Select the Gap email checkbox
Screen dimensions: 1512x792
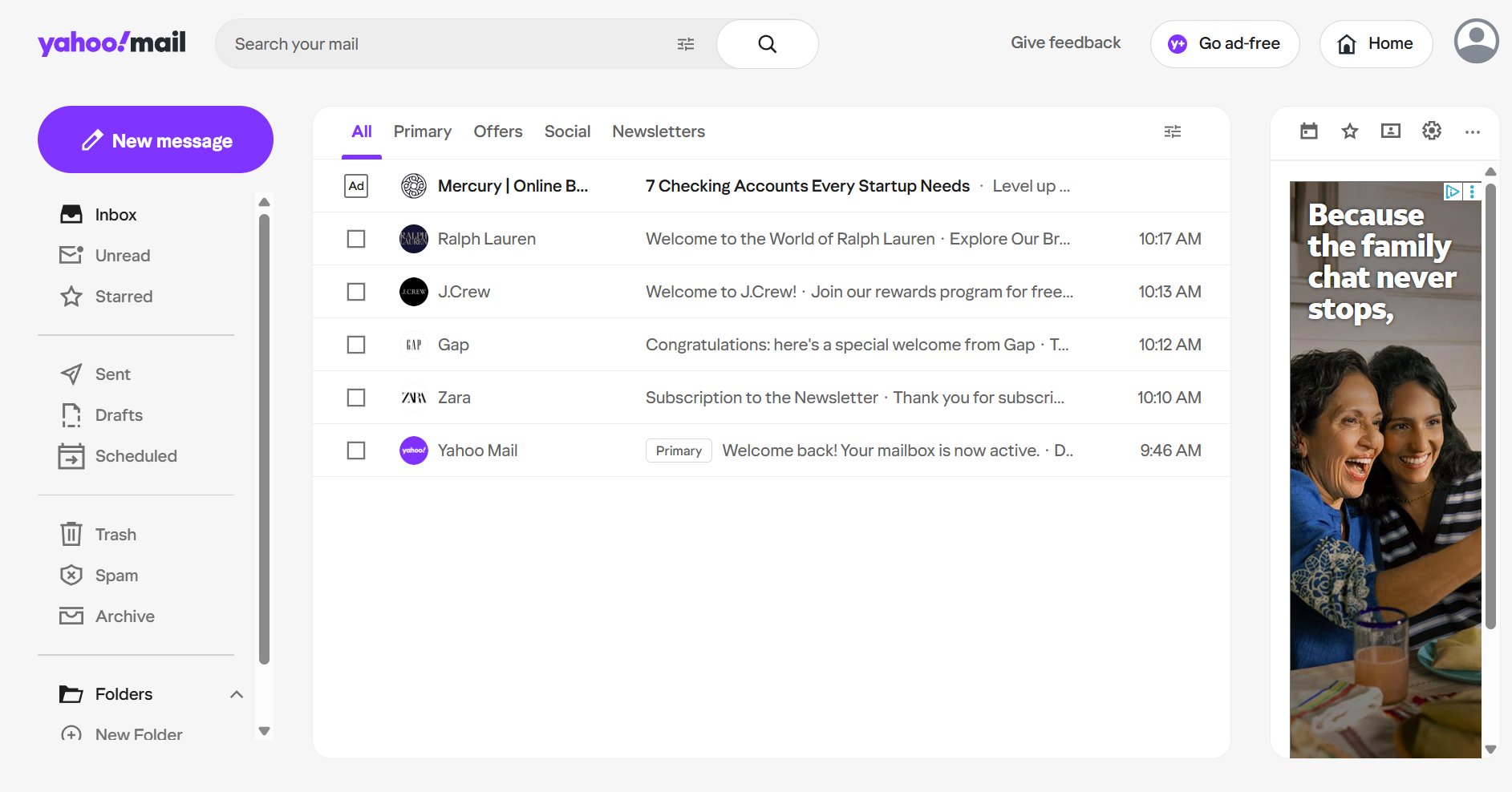(x=356, y=345)
